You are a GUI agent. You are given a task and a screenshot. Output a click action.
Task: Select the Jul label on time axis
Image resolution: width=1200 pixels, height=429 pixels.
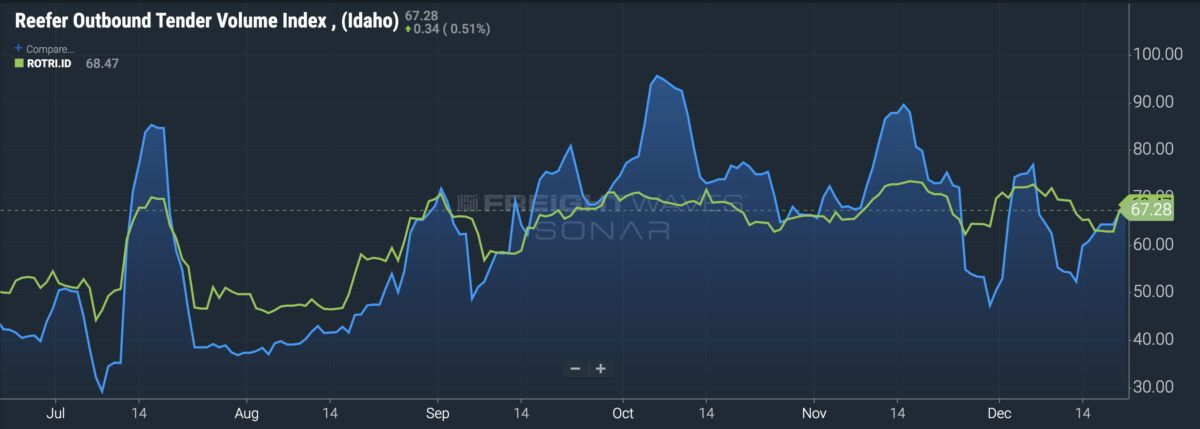point(56,413)
